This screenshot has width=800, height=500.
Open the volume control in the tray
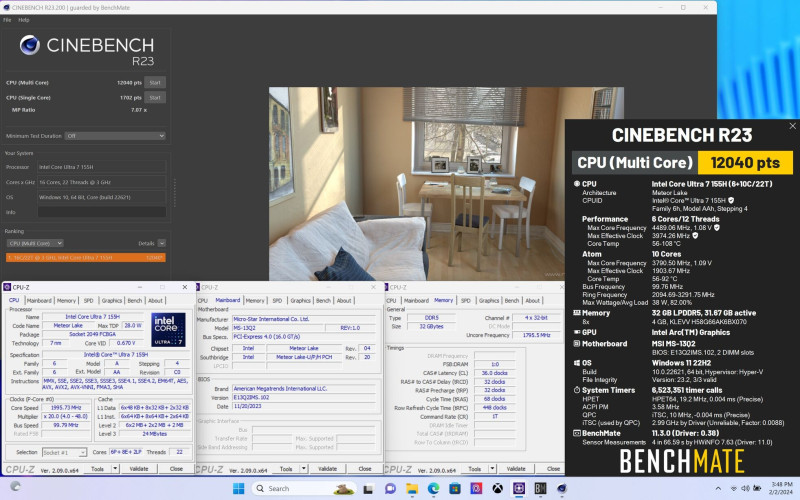click(745, 488)
